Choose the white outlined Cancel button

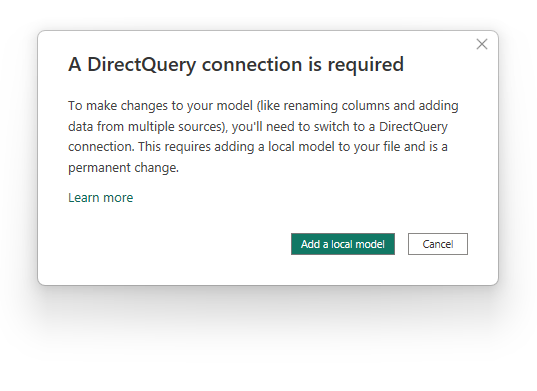point(438,244)
